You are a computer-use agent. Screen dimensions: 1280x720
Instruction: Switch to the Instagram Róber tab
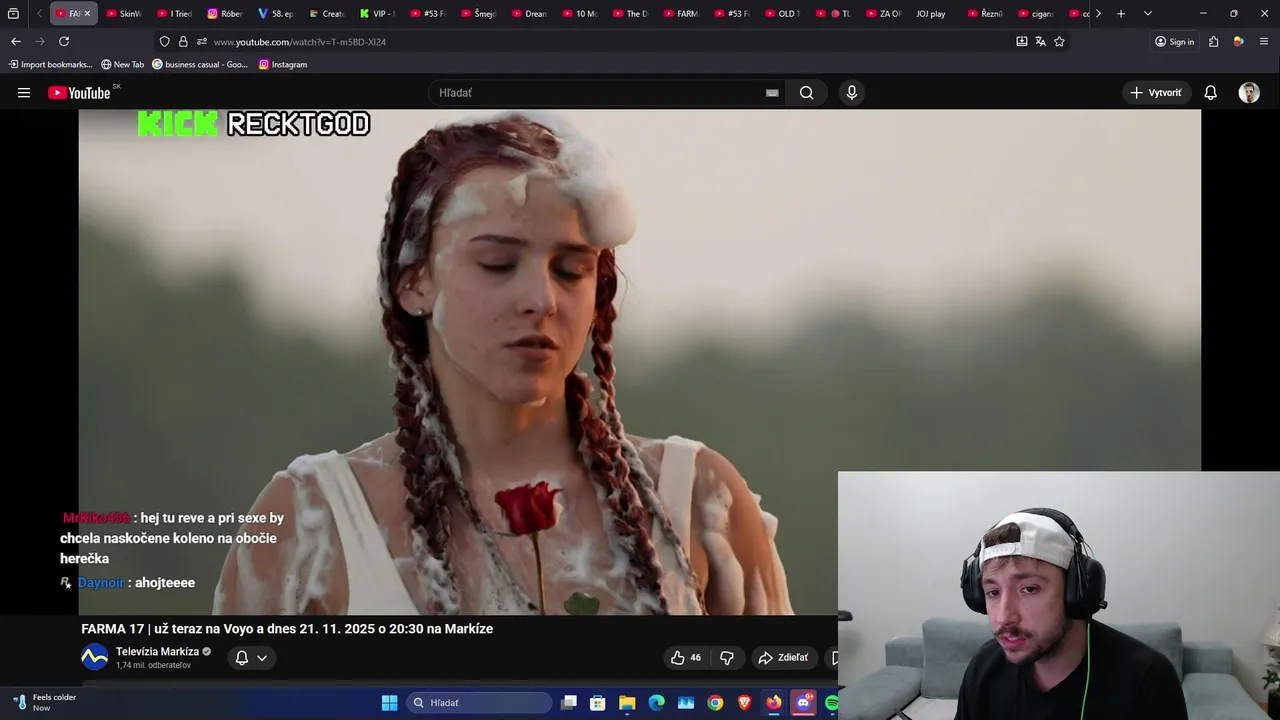tap(226, 14)
